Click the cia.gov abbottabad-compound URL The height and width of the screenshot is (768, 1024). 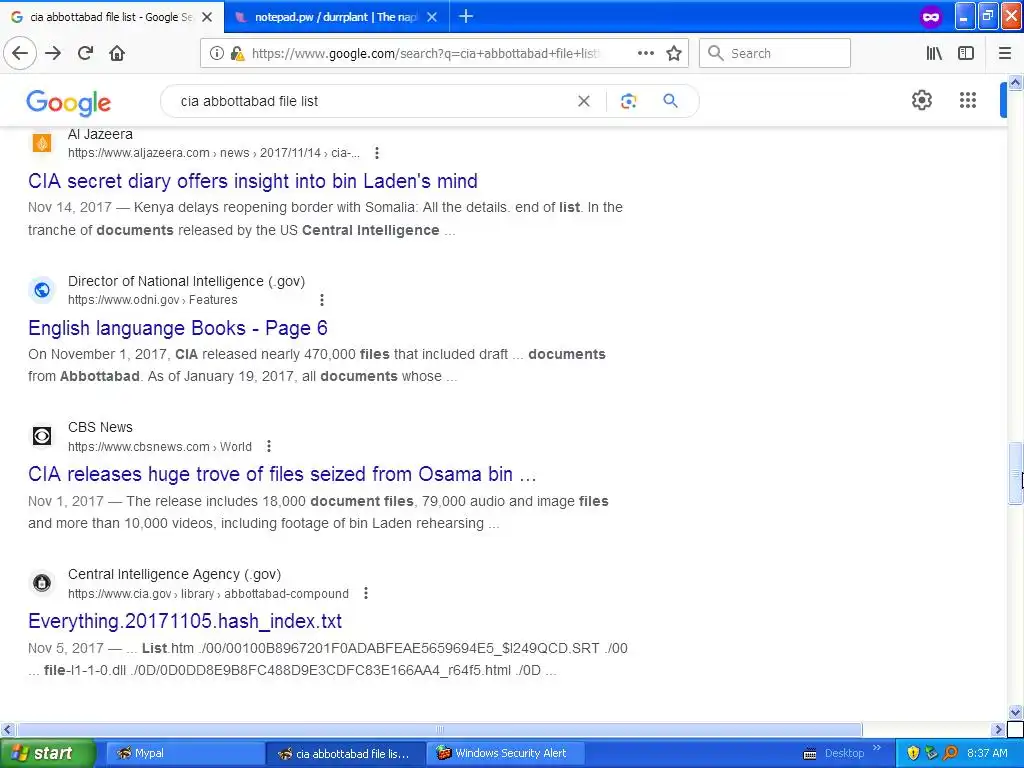pyautogui.click(x=208, y=594)
